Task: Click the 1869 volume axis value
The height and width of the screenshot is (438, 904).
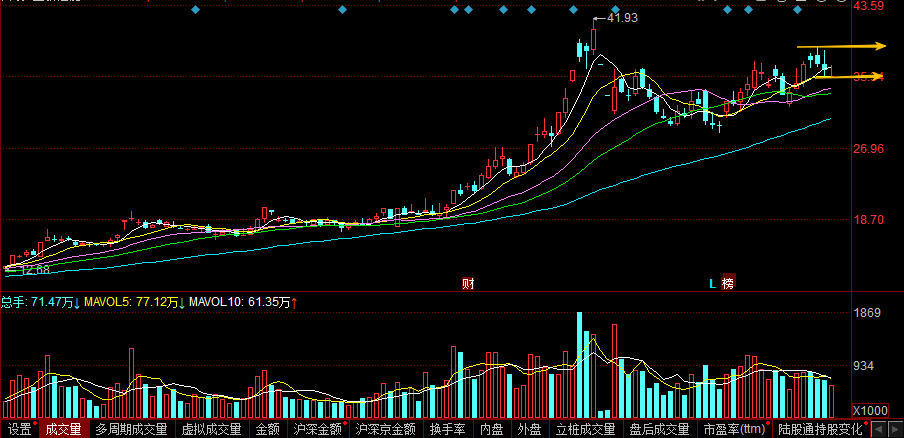Action: [x=868, y=313]
